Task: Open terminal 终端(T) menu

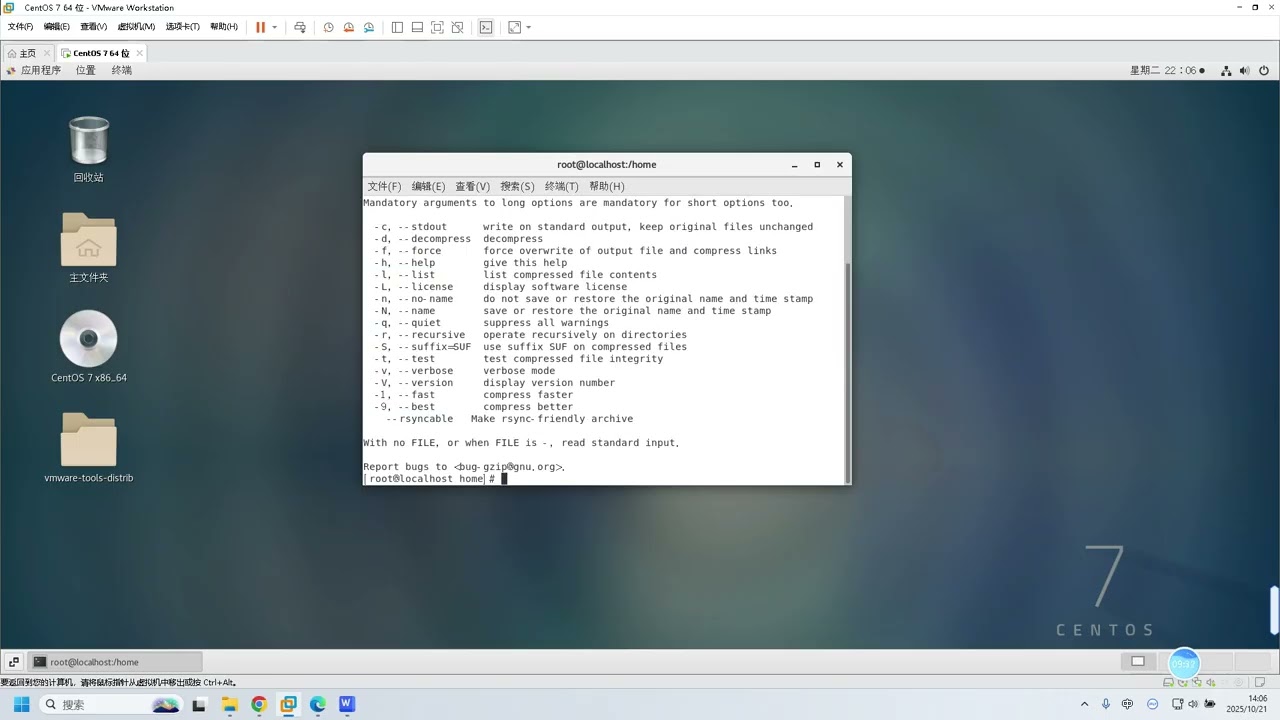Action: click(x=561, y=186)
